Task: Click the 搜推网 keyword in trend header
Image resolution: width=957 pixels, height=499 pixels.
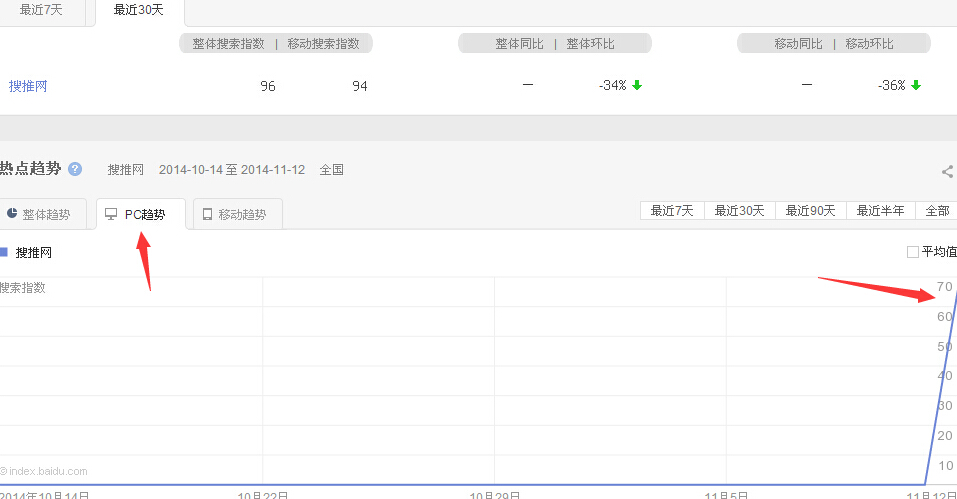Action: point(126,170)
